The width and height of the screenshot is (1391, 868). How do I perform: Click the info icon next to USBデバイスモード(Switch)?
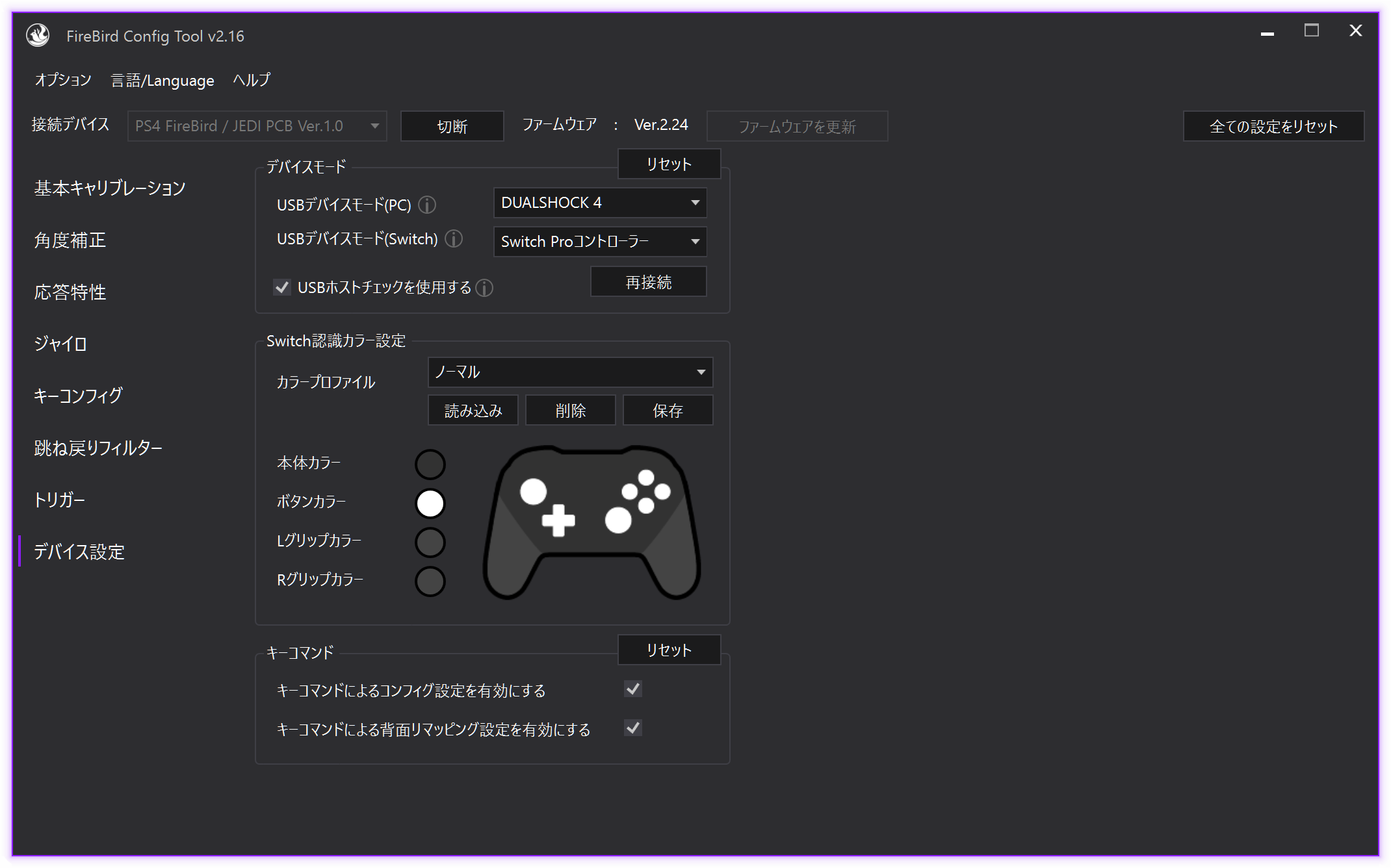pyautogui.click(x=453, y=239)
